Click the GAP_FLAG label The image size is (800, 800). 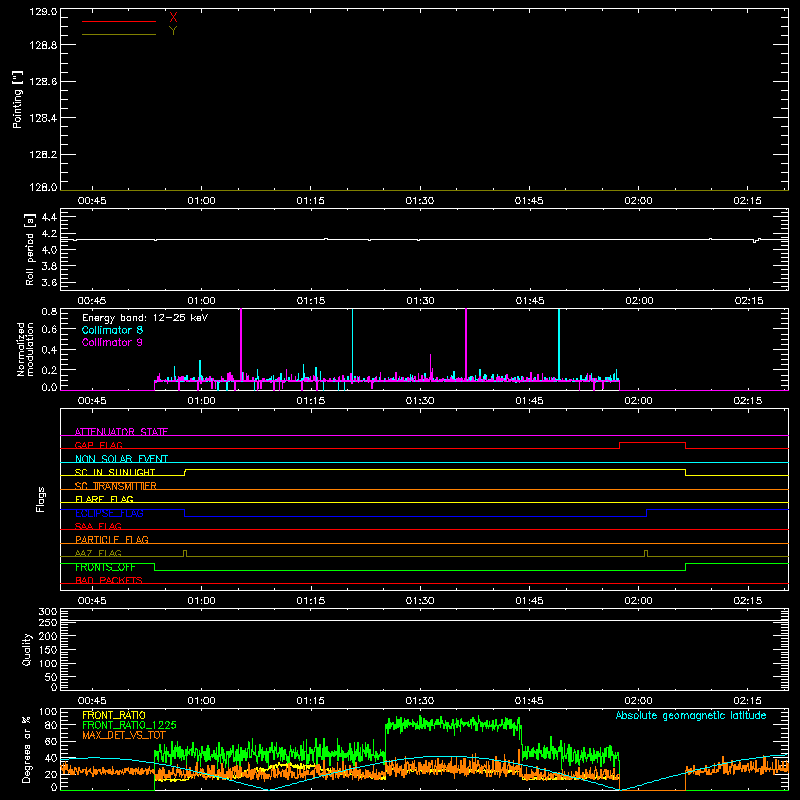pyautogui.click(x=98, y=445)
